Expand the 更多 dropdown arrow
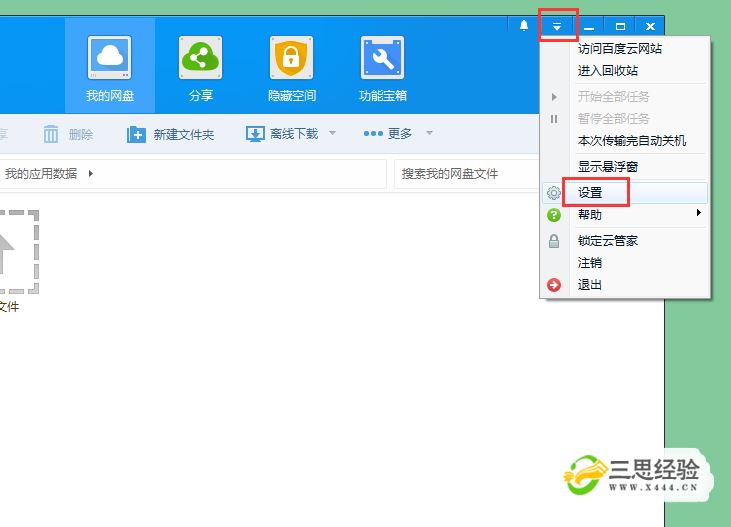The image size is (731, 527). (429, 133)
